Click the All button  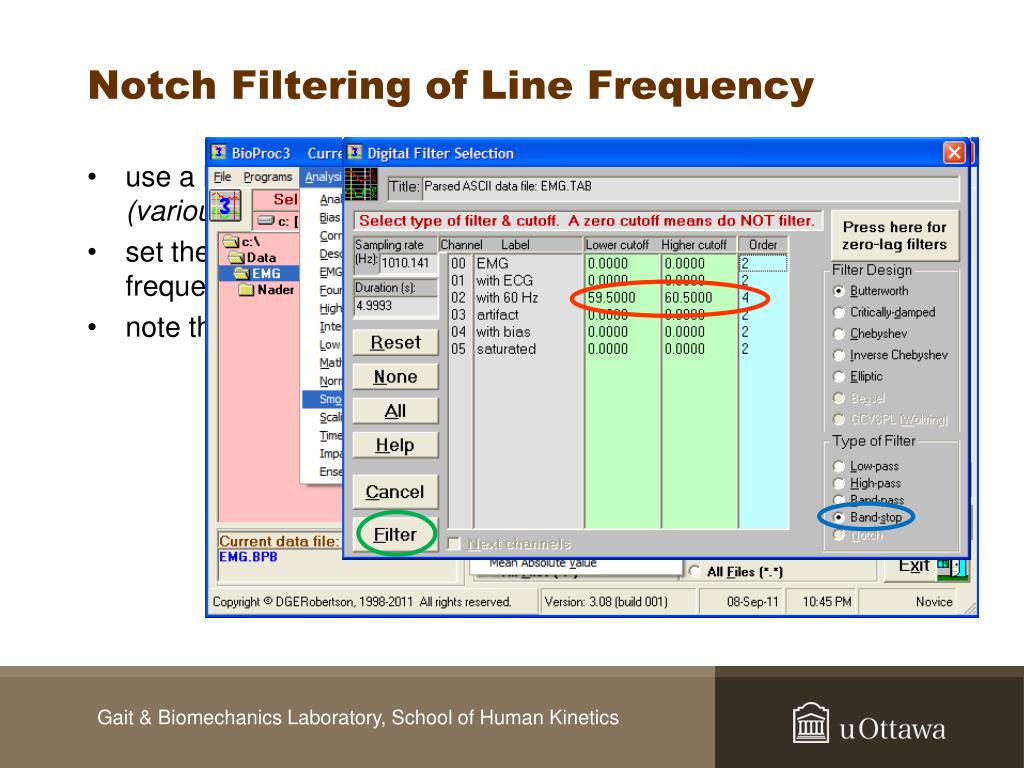pyautogui.click(x=395, y=411)
